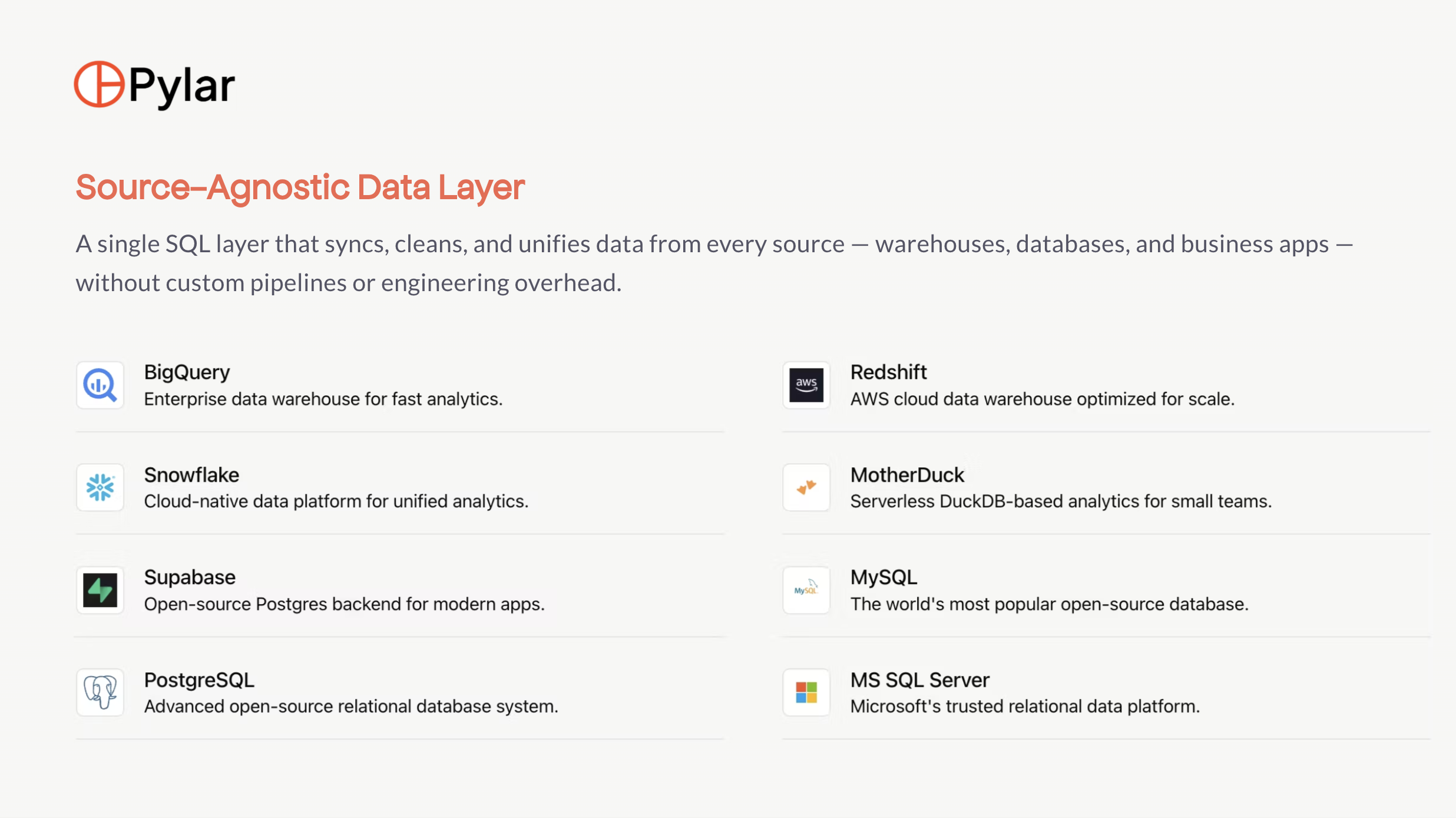Click the MySQL dolphin icon
Image resolution: width=1456 pixels, height=818 pixels.
tap(806, 590)
